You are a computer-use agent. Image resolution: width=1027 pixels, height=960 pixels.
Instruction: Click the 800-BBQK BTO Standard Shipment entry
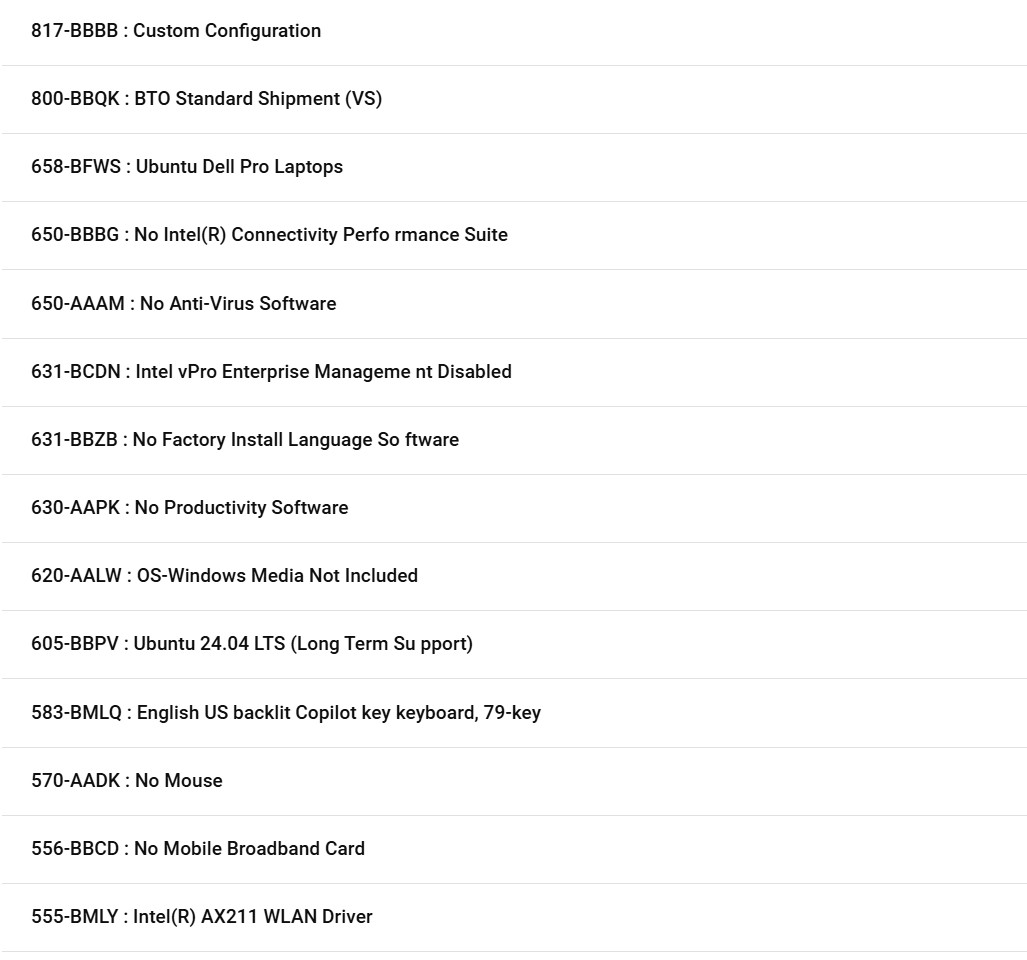[x=514, y=100]
